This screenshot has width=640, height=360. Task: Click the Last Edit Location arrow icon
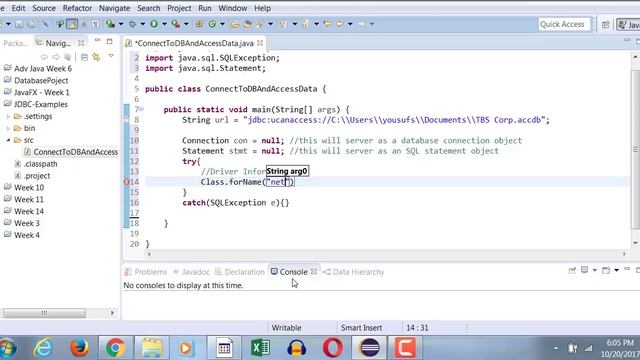point(327,24)
